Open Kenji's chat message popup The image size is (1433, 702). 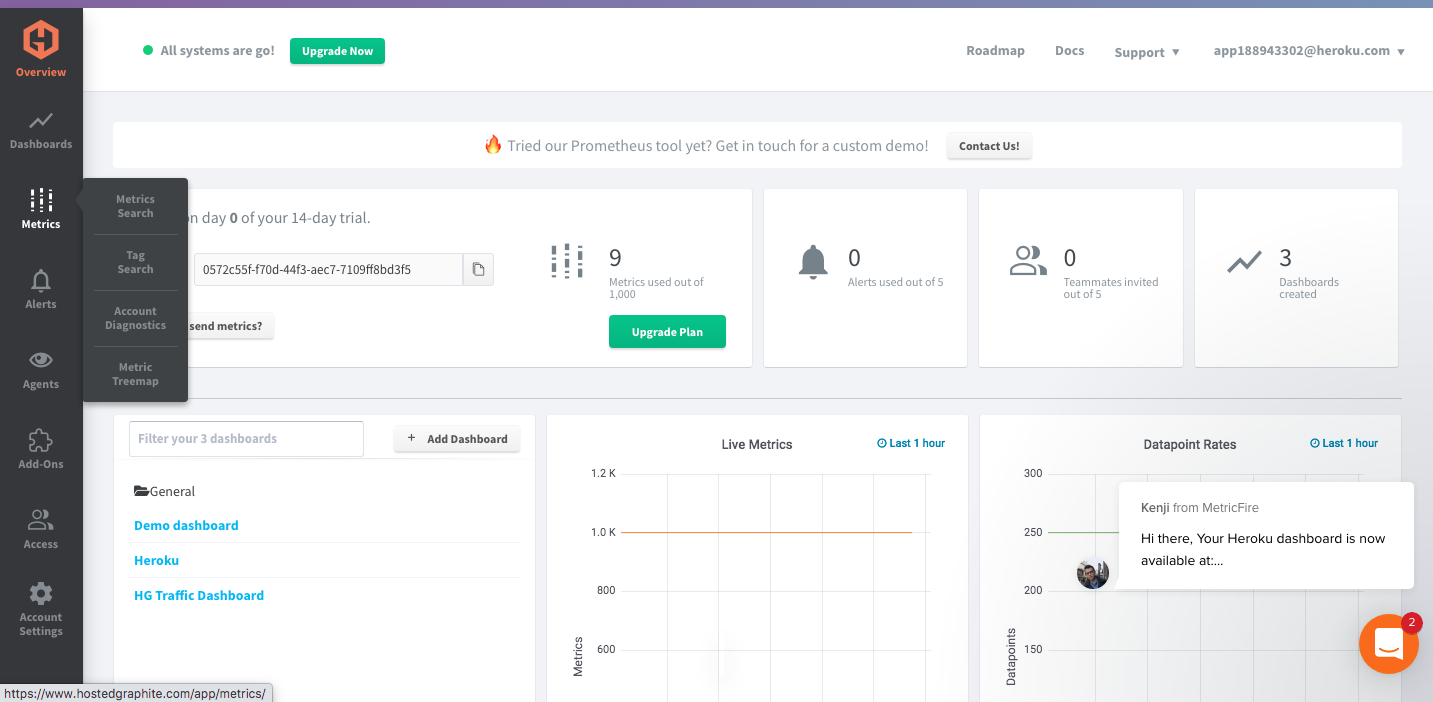pos(1265,536)
